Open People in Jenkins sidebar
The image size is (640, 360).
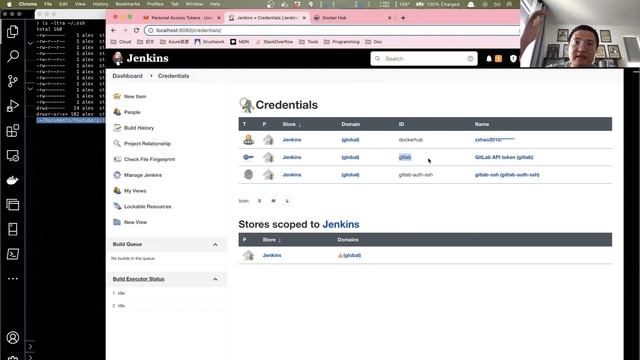(132, 112)
